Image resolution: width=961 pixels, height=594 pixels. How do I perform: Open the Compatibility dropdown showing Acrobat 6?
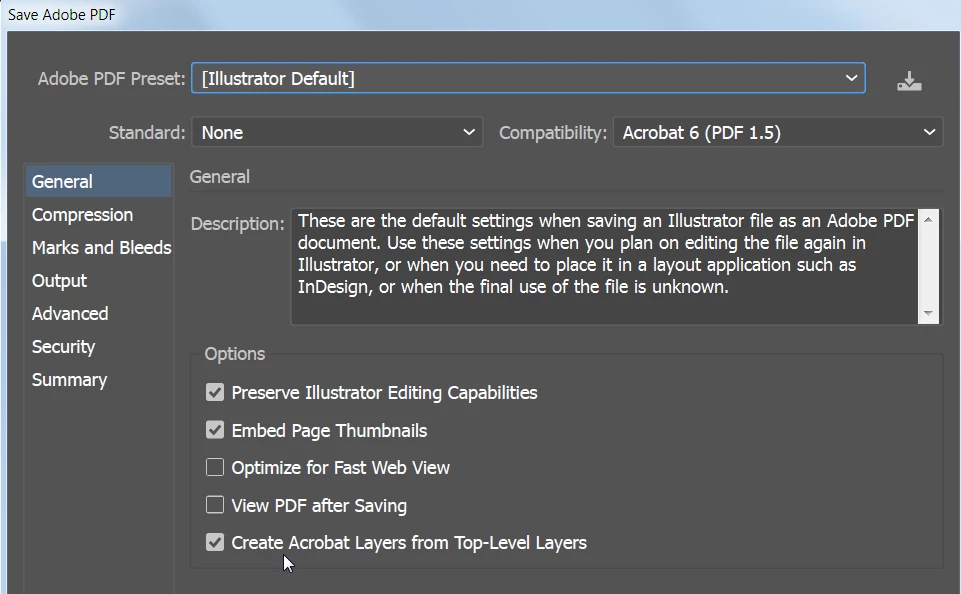click(x=778, y=132)
